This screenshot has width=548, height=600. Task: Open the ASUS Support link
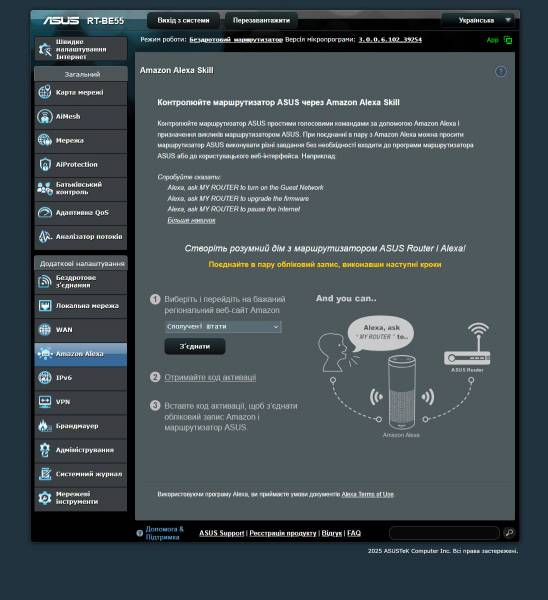click(x=221, y=533)
